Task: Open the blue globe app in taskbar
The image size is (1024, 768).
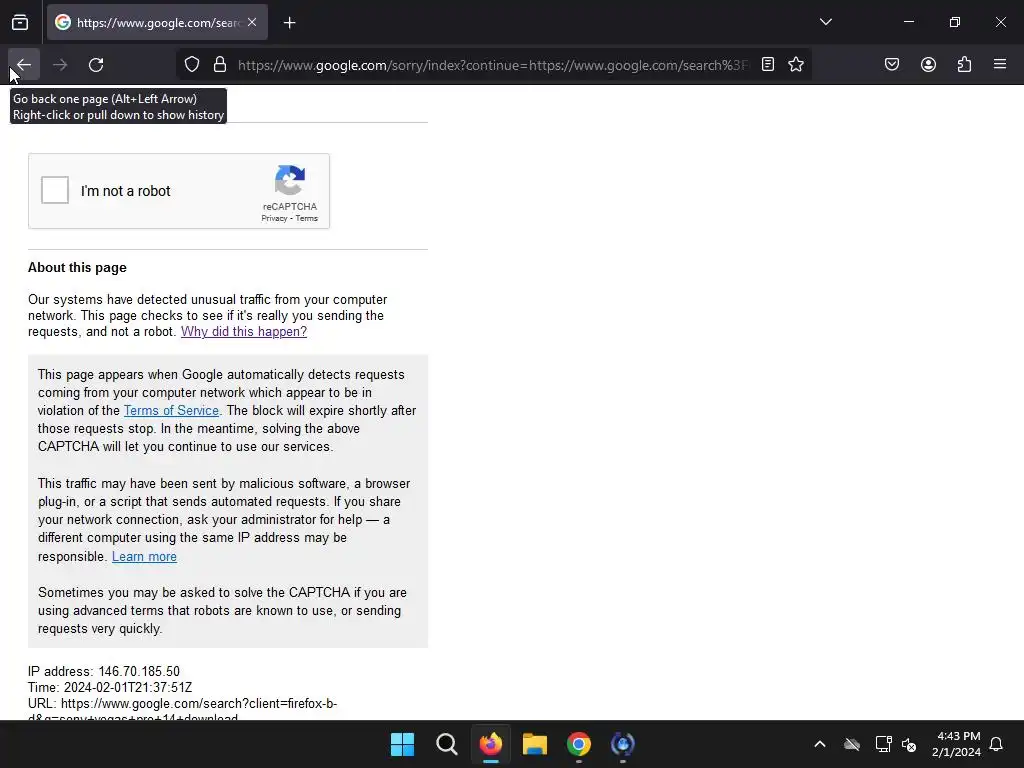Action: point(622,744)
